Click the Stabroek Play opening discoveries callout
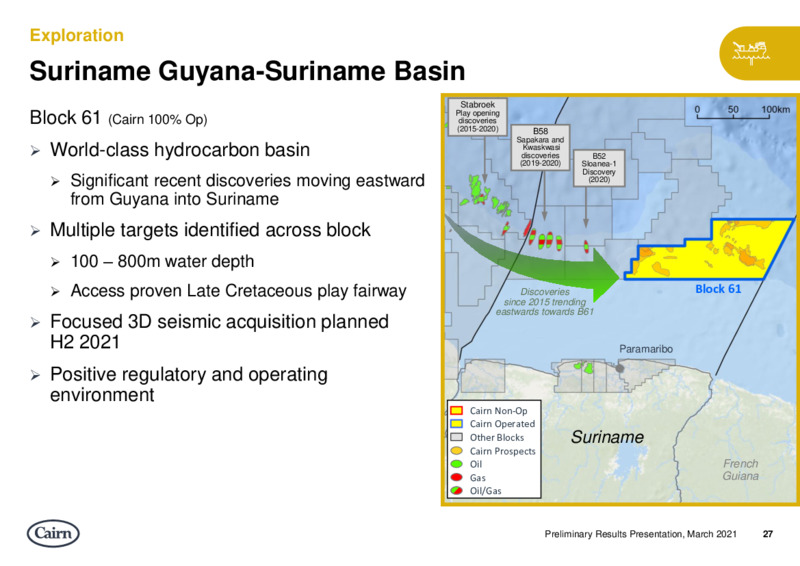Image resolution: width=800 pixels, height=566 pixels. pyautogui.click(x=478, y=117)
